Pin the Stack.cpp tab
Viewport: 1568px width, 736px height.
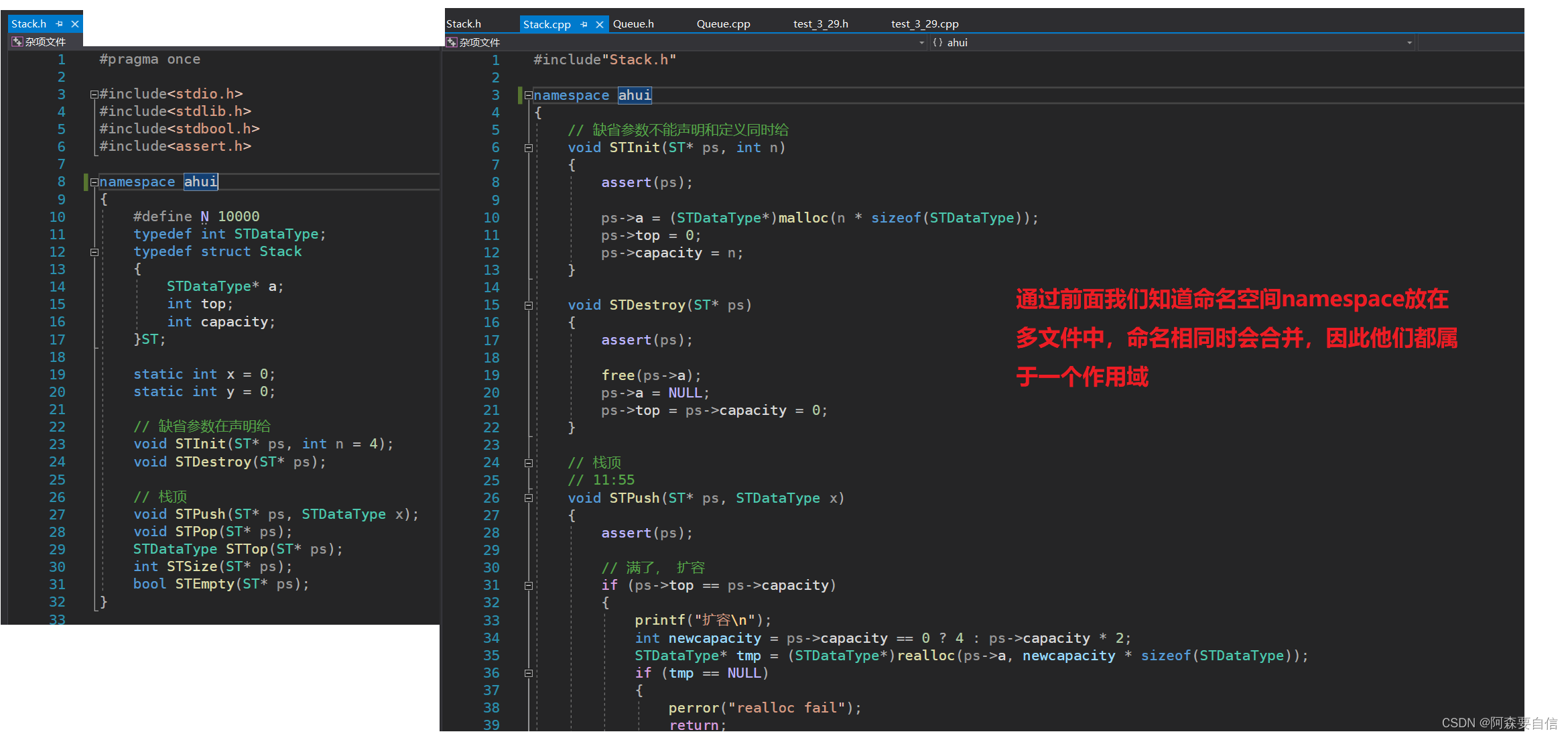(x=584, y=25)
